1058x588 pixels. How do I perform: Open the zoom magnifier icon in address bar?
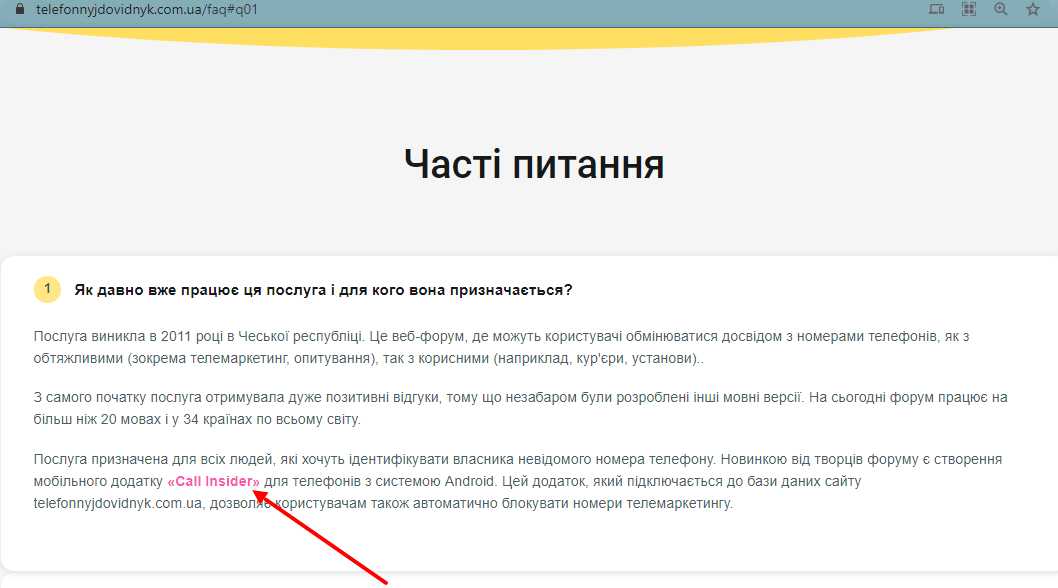click(1000, 9)
